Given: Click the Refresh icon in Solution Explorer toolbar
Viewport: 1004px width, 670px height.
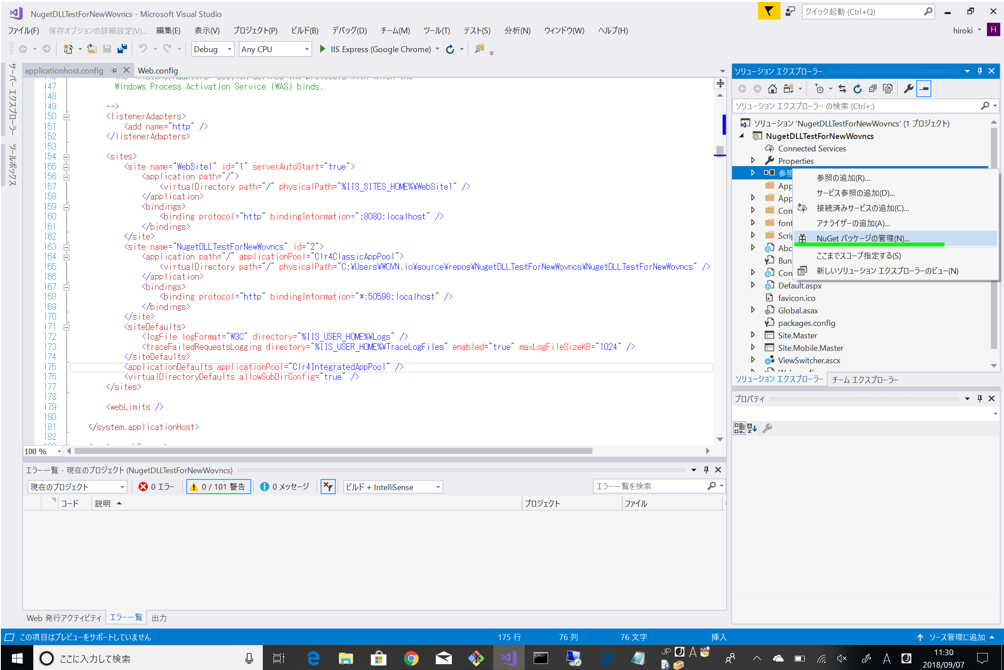Looking at the screenshot, I should [x=857, y=89].
